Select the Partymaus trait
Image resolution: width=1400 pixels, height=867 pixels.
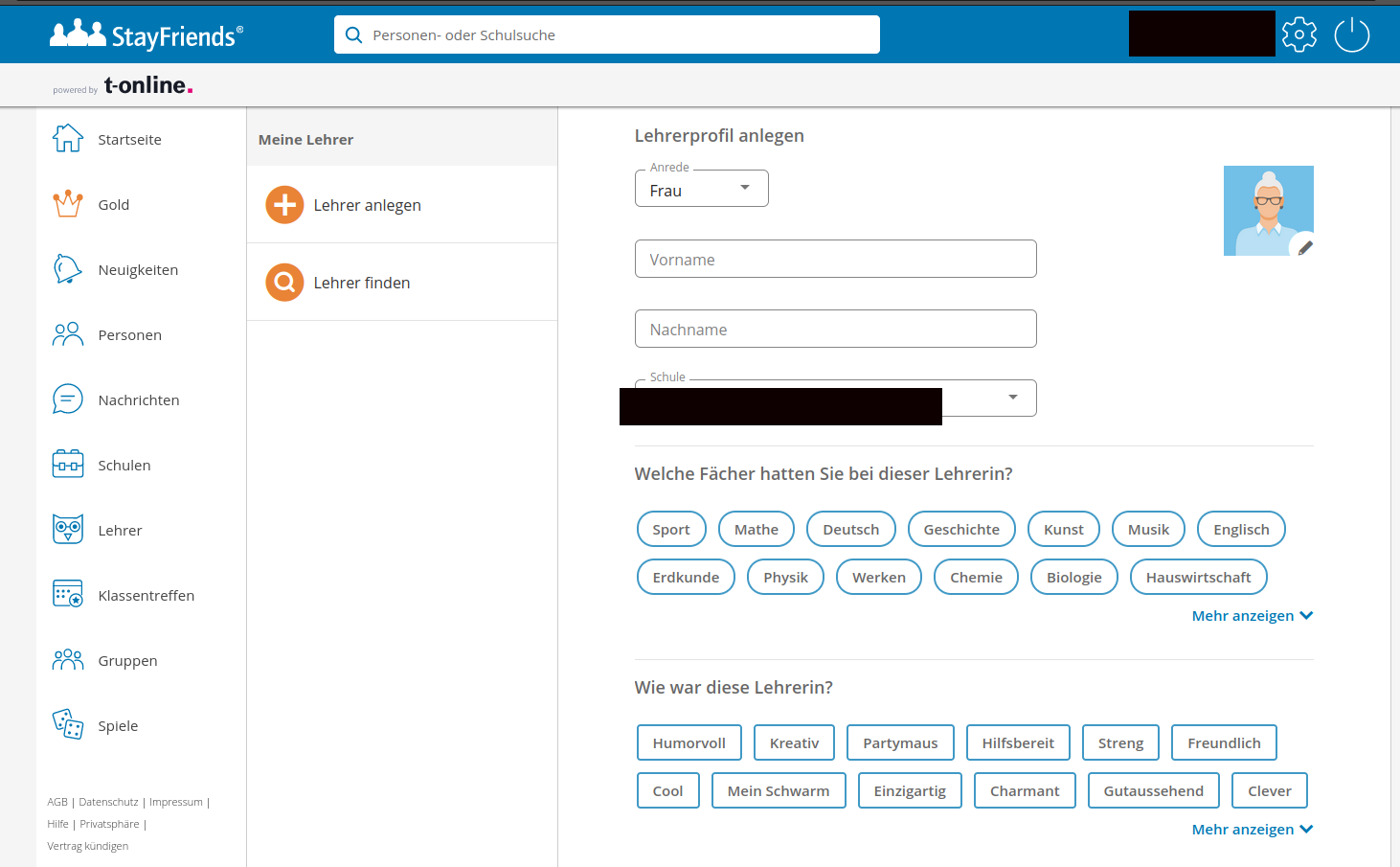[x=901, y=742]
